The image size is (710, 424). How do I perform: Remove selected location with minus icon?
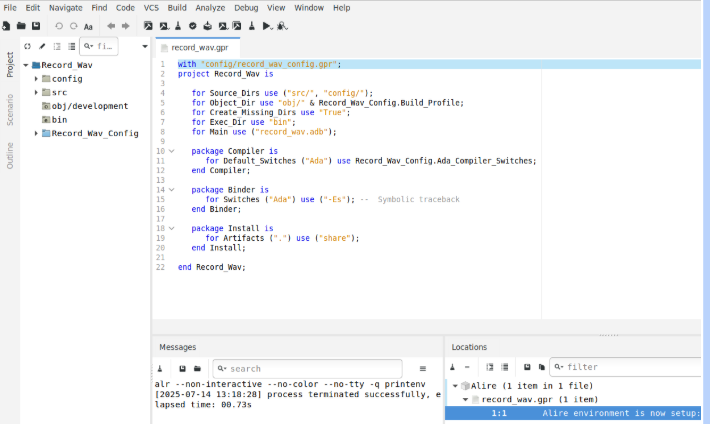click(467, 367)
